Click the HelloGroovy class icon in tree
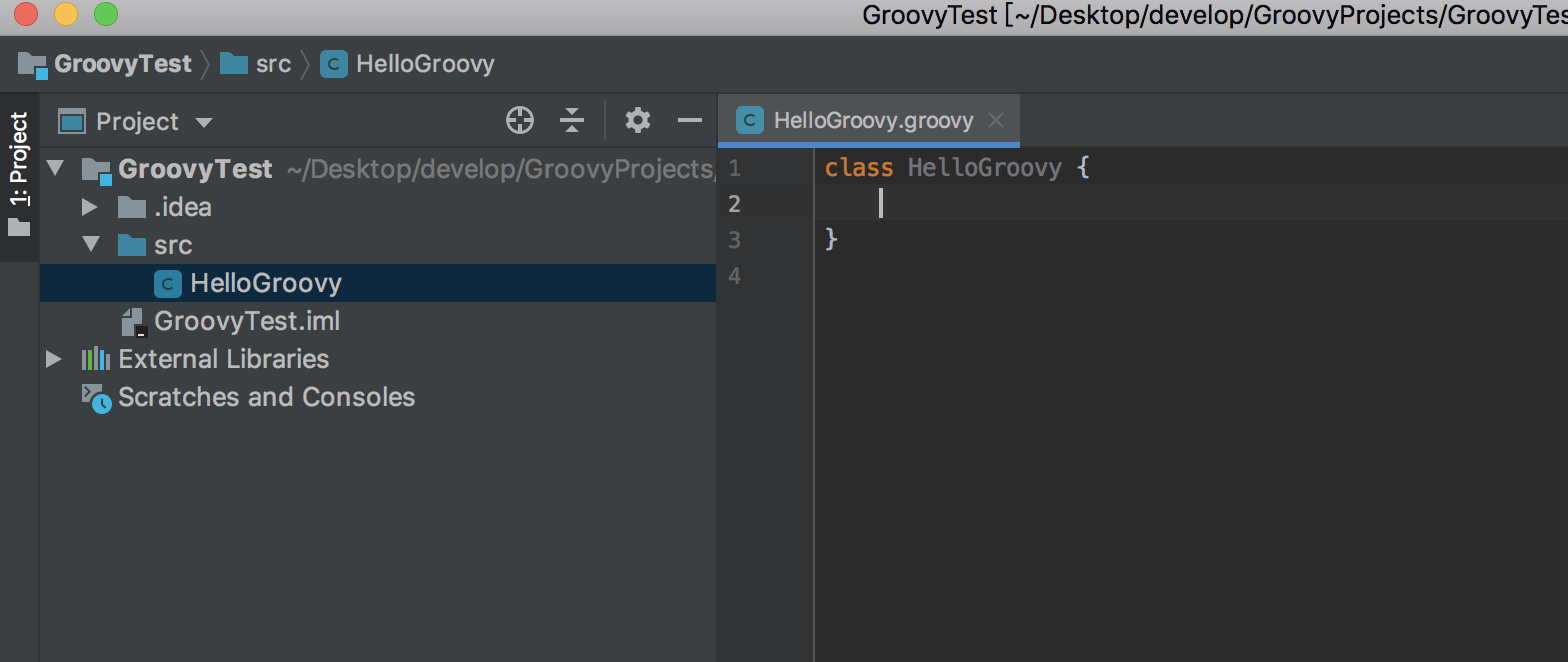 168,284
